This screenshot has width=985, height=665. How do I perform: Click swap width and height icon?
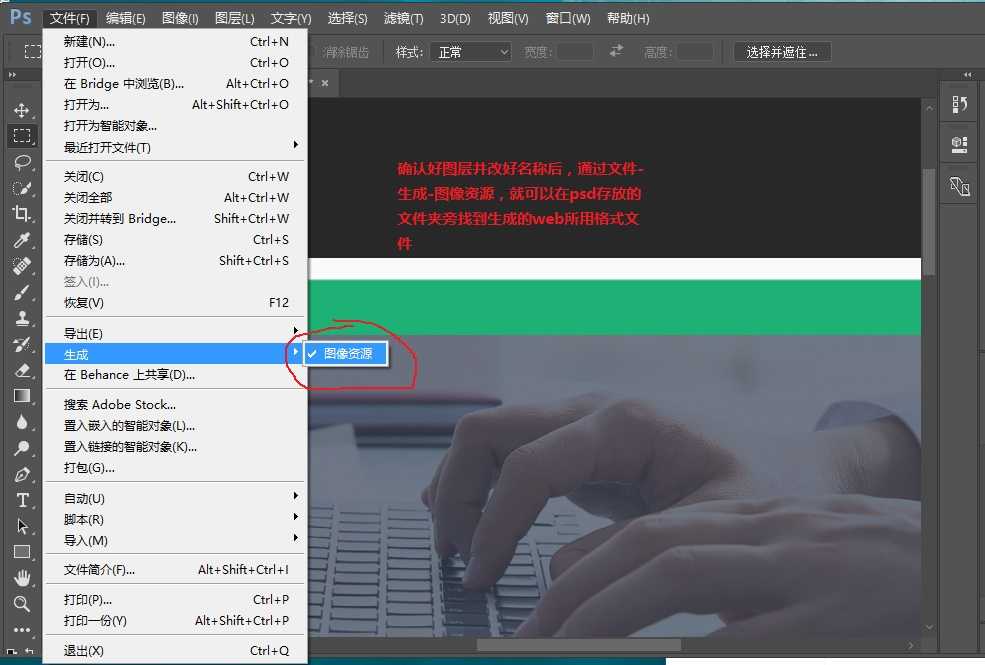(616, 51)
